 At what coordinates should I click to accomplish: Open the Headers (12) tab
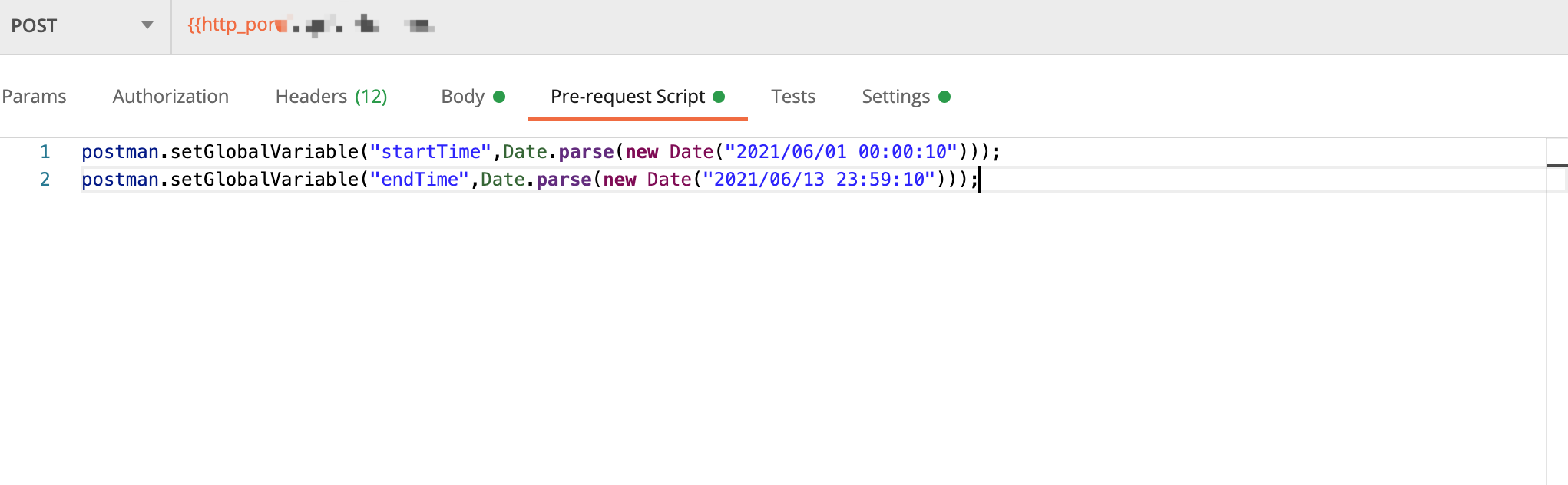(331, 97)
